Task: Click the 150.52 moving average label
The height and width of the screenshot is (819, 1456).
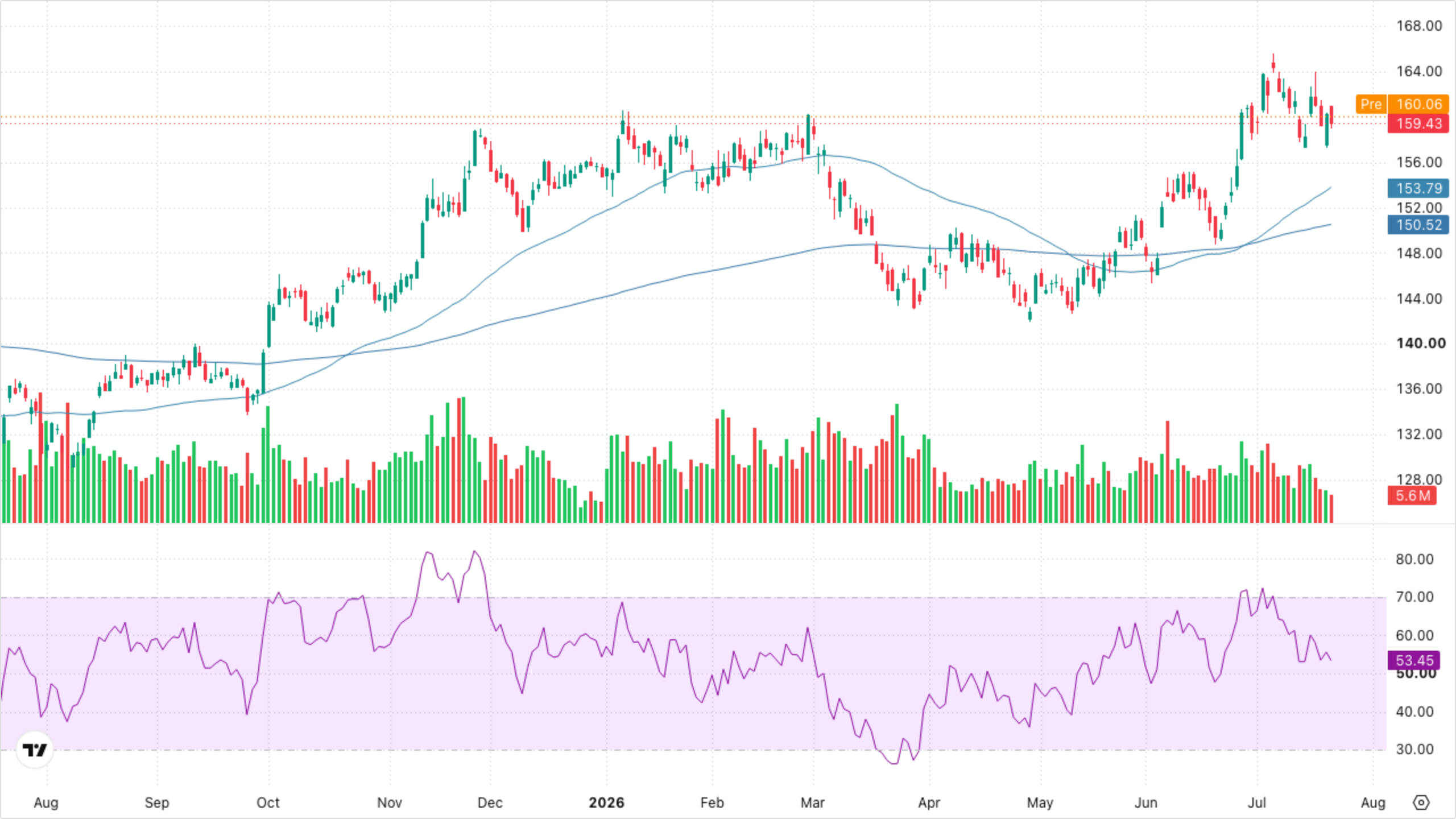Action: coord(1418,225)
